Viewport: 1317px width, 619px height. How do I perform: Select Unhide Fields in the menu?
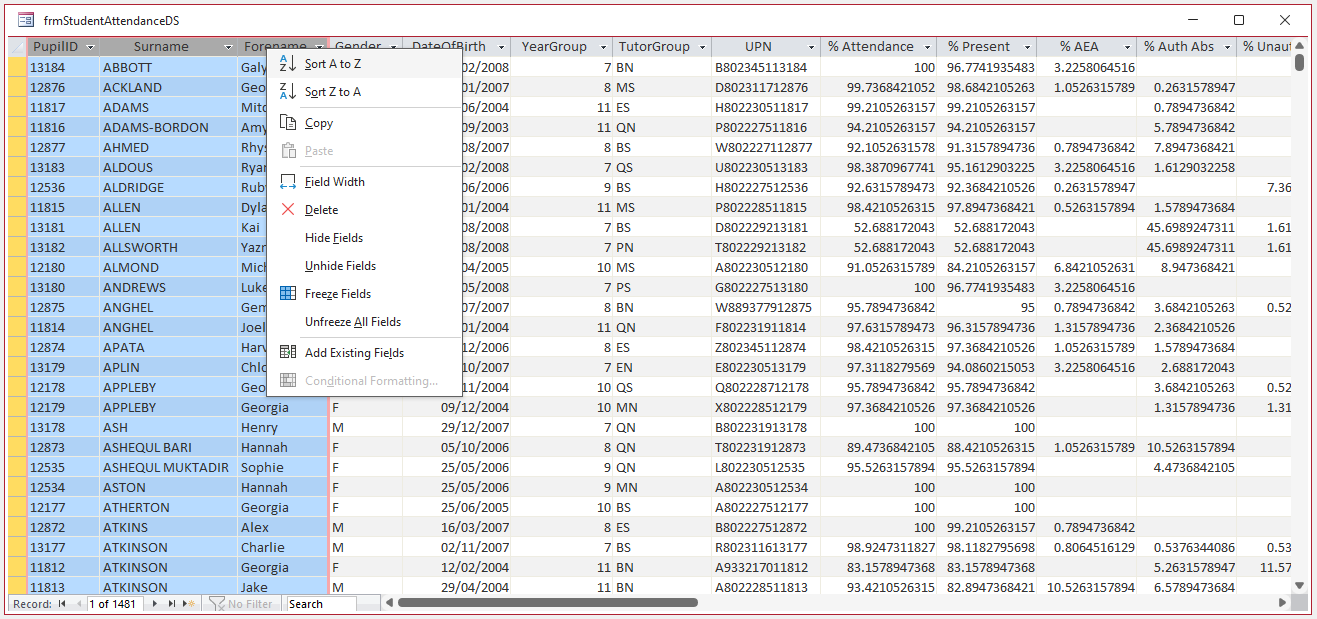point(341,266)
